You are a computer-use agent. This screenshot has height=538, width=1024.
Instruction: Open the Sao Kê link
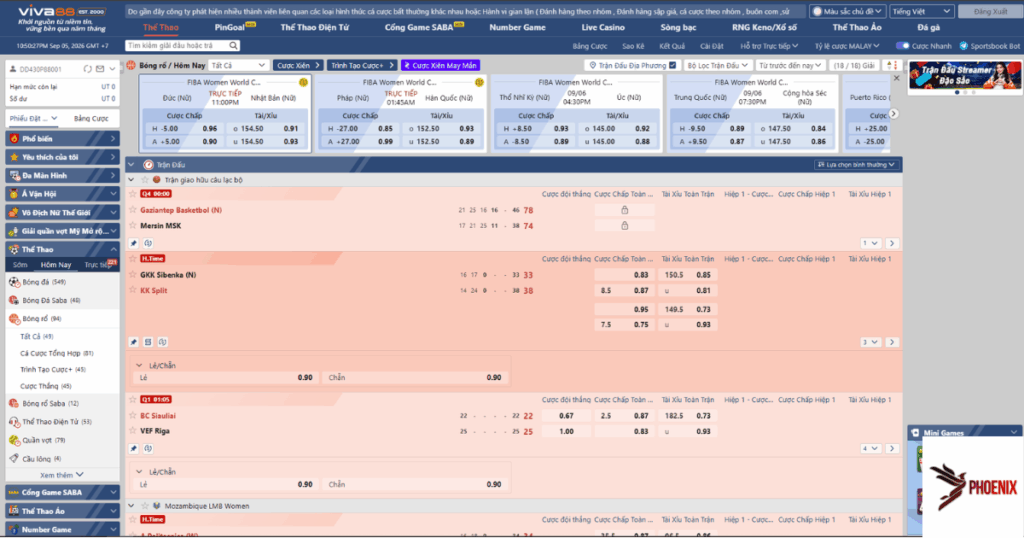point(633,46)
